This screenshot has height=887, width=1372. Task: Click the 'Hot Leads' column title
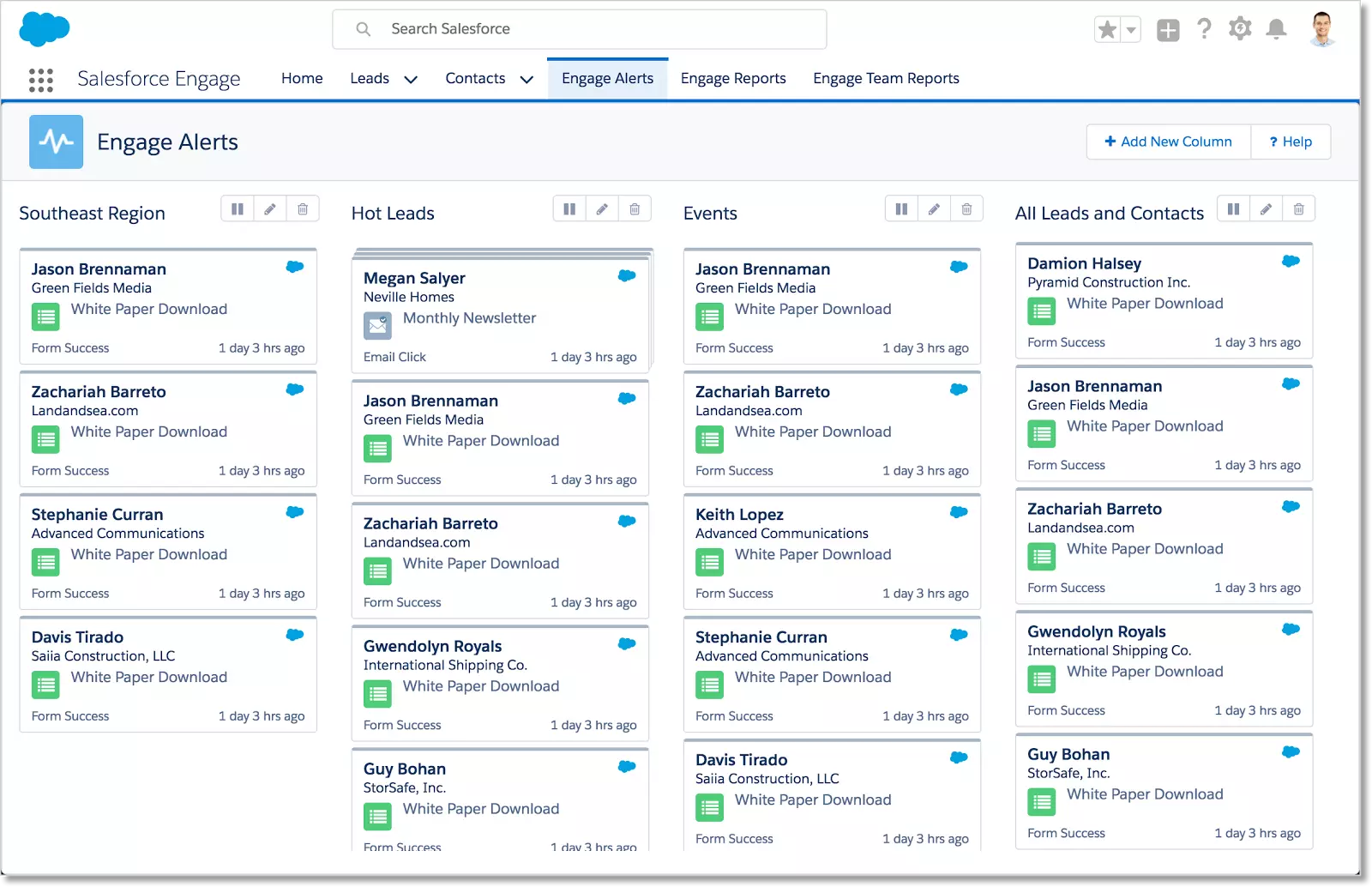point(393,214)
